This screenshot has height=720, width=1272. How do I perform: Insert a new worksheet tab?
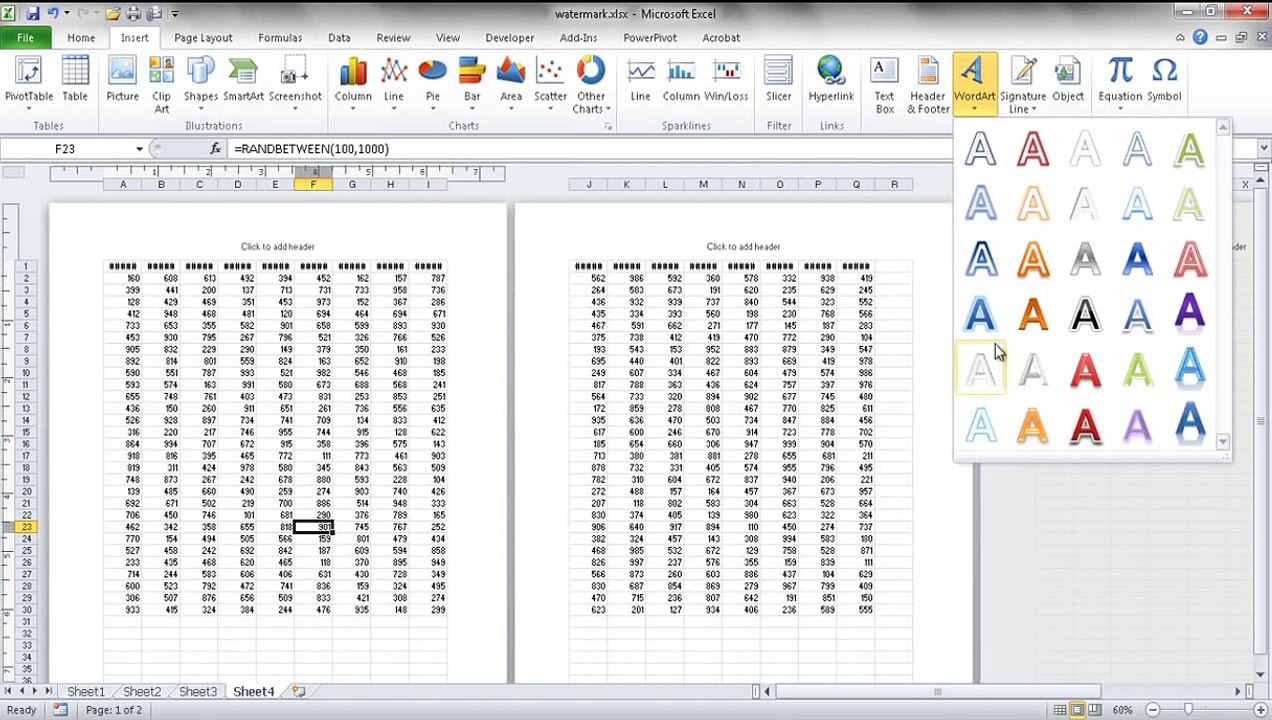pos(299,691)
